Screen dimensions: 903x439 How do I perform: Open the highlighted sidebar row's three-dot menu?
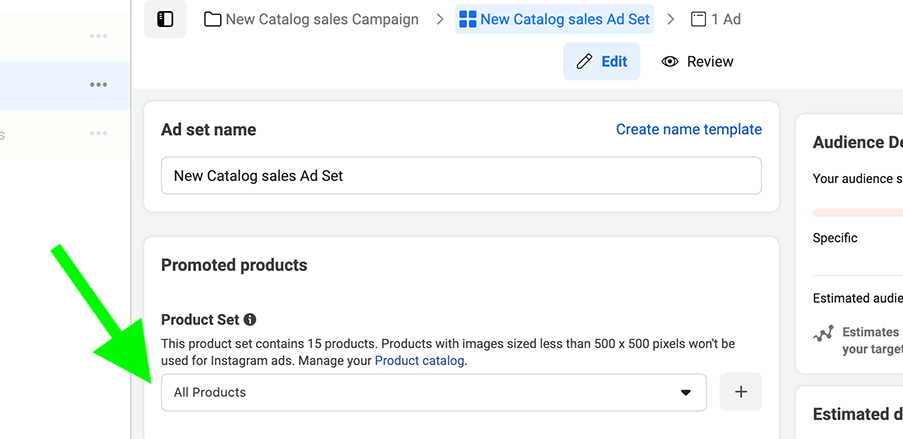[x=98, y=85]
